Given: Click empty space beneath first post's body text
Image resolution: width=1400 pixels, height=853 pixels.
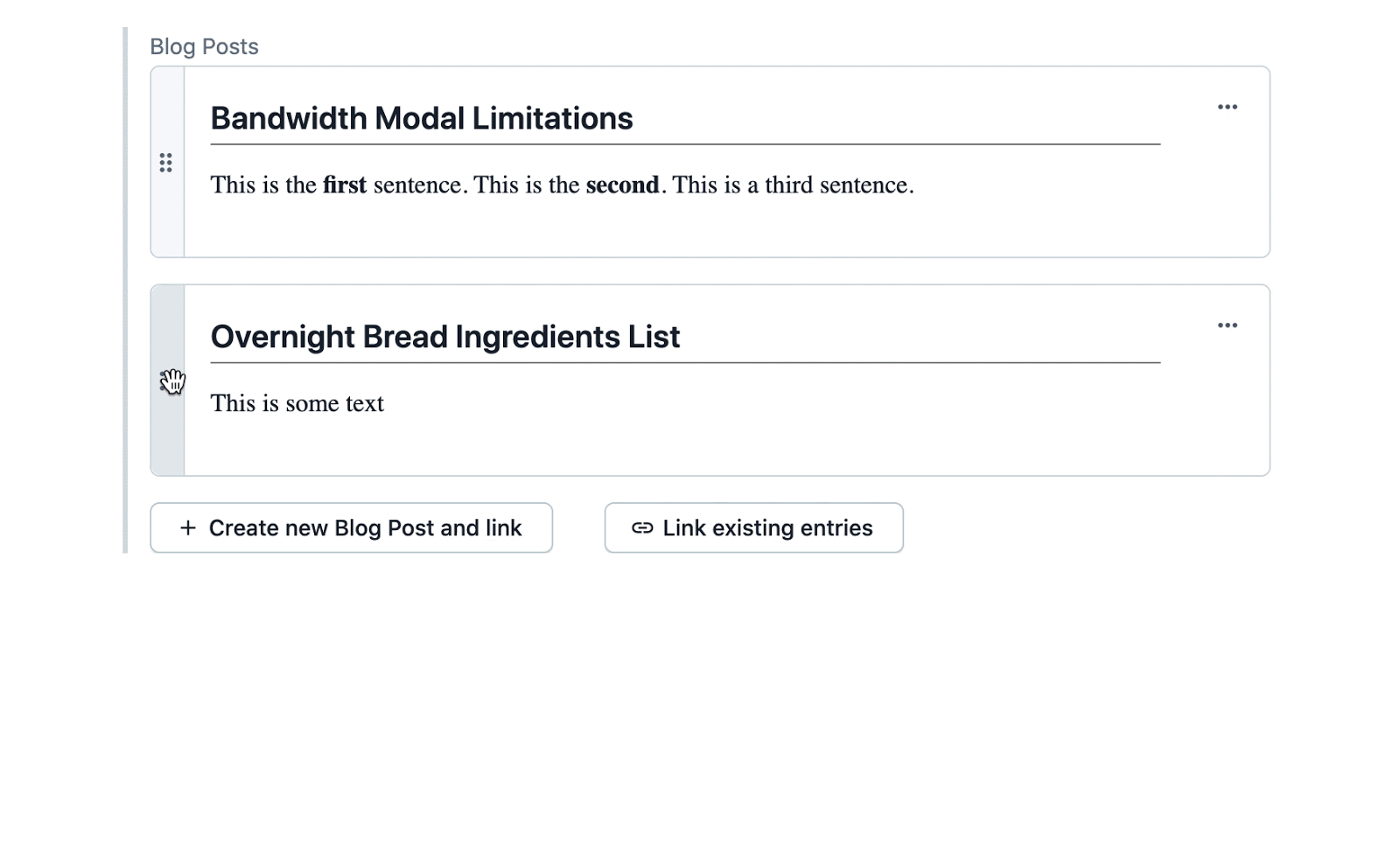Looking at the screenshot, I should (x=612, y=227).
